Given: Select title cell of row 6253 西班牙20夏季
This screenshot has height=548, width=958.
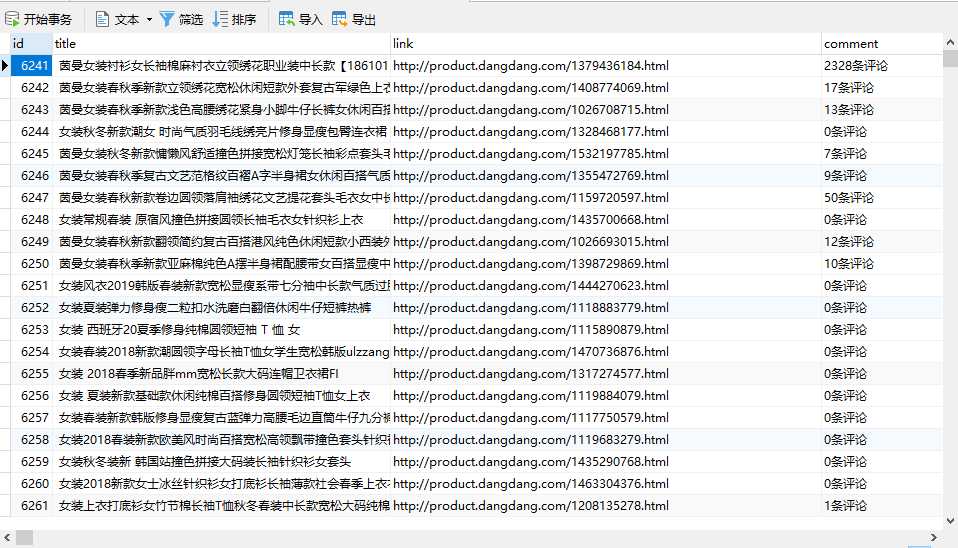Looking at the screenshot, I should pyautogui.click(x=221, y=329).
